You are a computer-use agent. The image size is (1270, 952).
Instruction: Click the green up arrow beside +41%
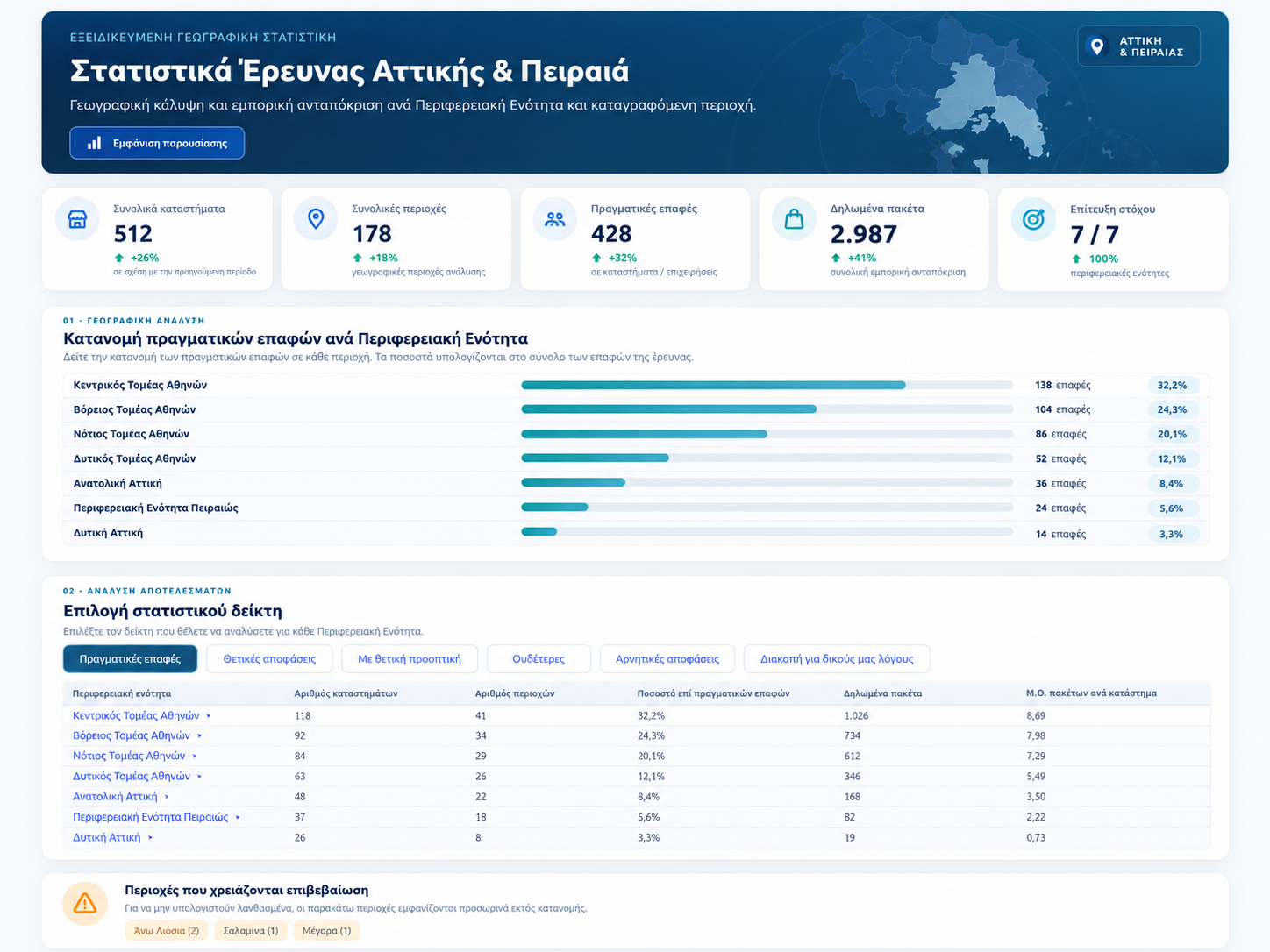point(836,258)
